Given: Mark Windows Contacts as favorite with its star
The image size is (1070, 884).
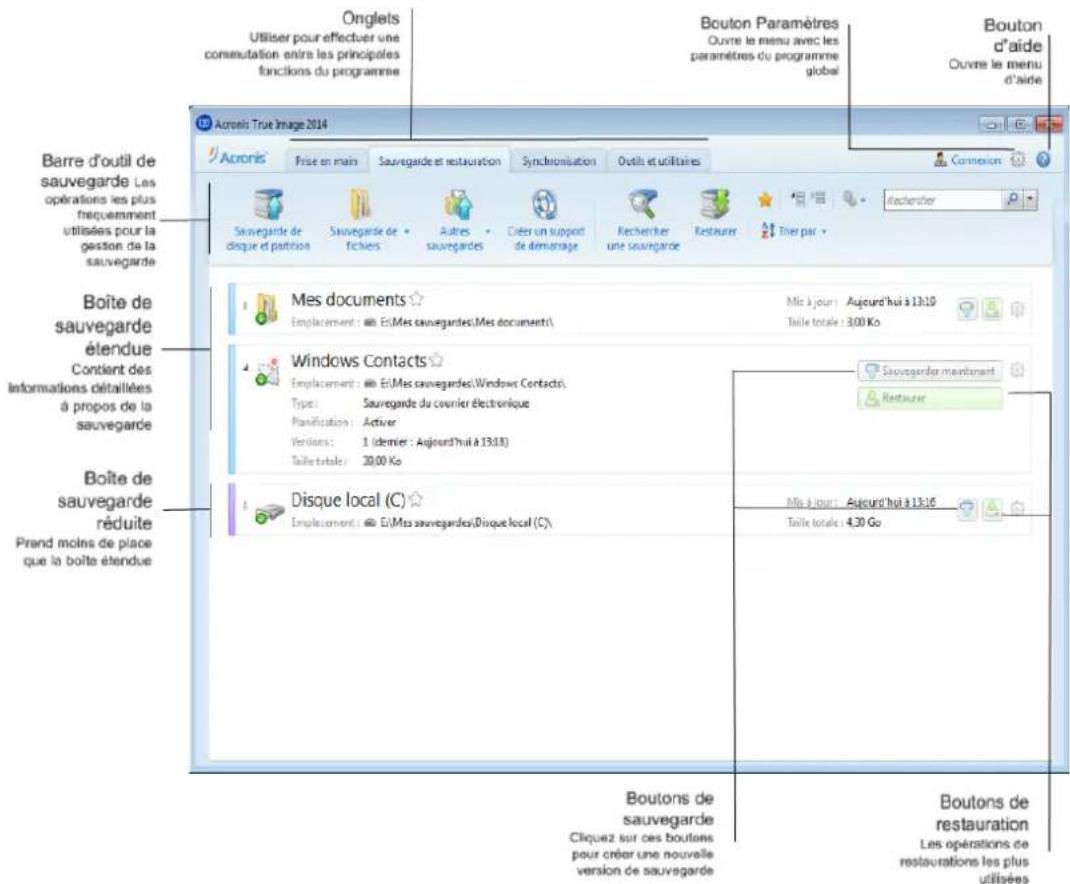Looking at the screenshot, I should click(x=436, y=360).
